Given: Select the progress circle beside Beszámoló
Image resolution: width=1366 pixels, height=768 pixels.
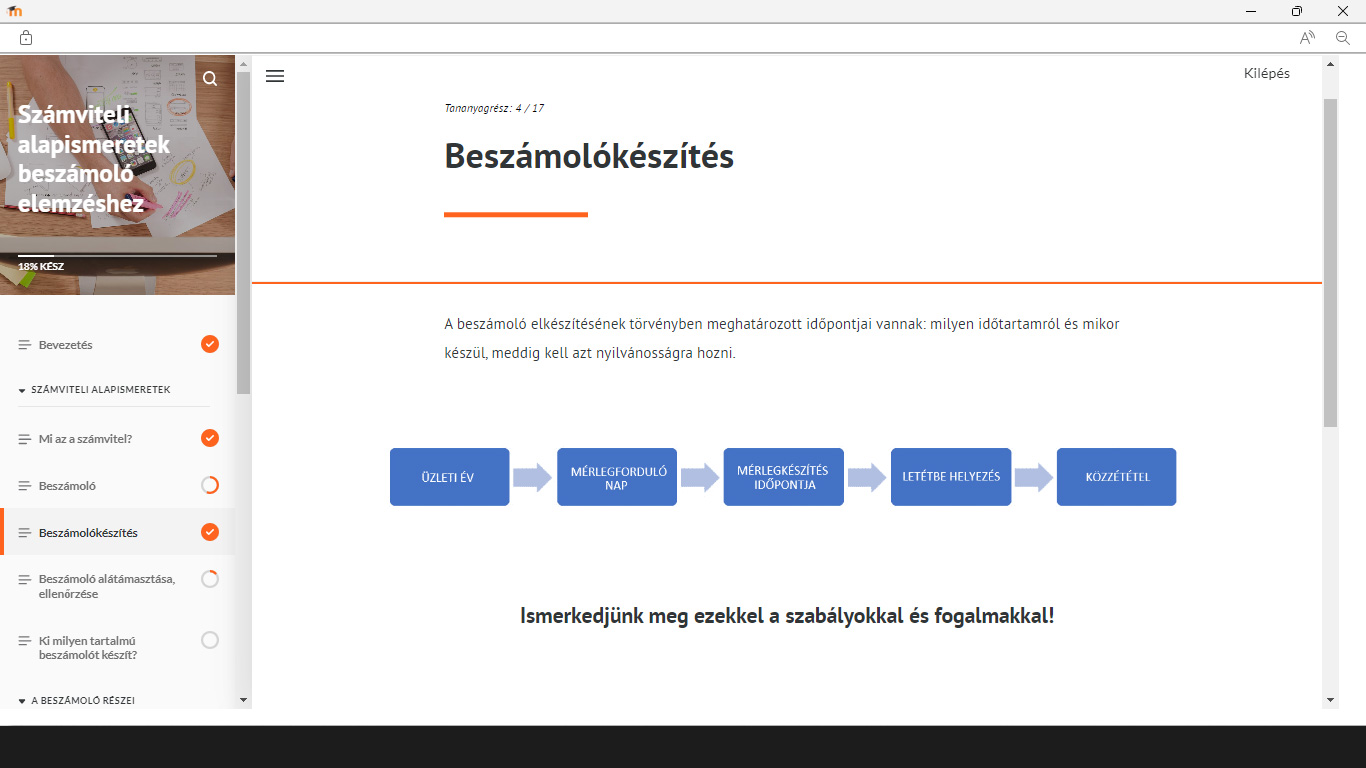Looking at the screenshot, I should [210, 485].
